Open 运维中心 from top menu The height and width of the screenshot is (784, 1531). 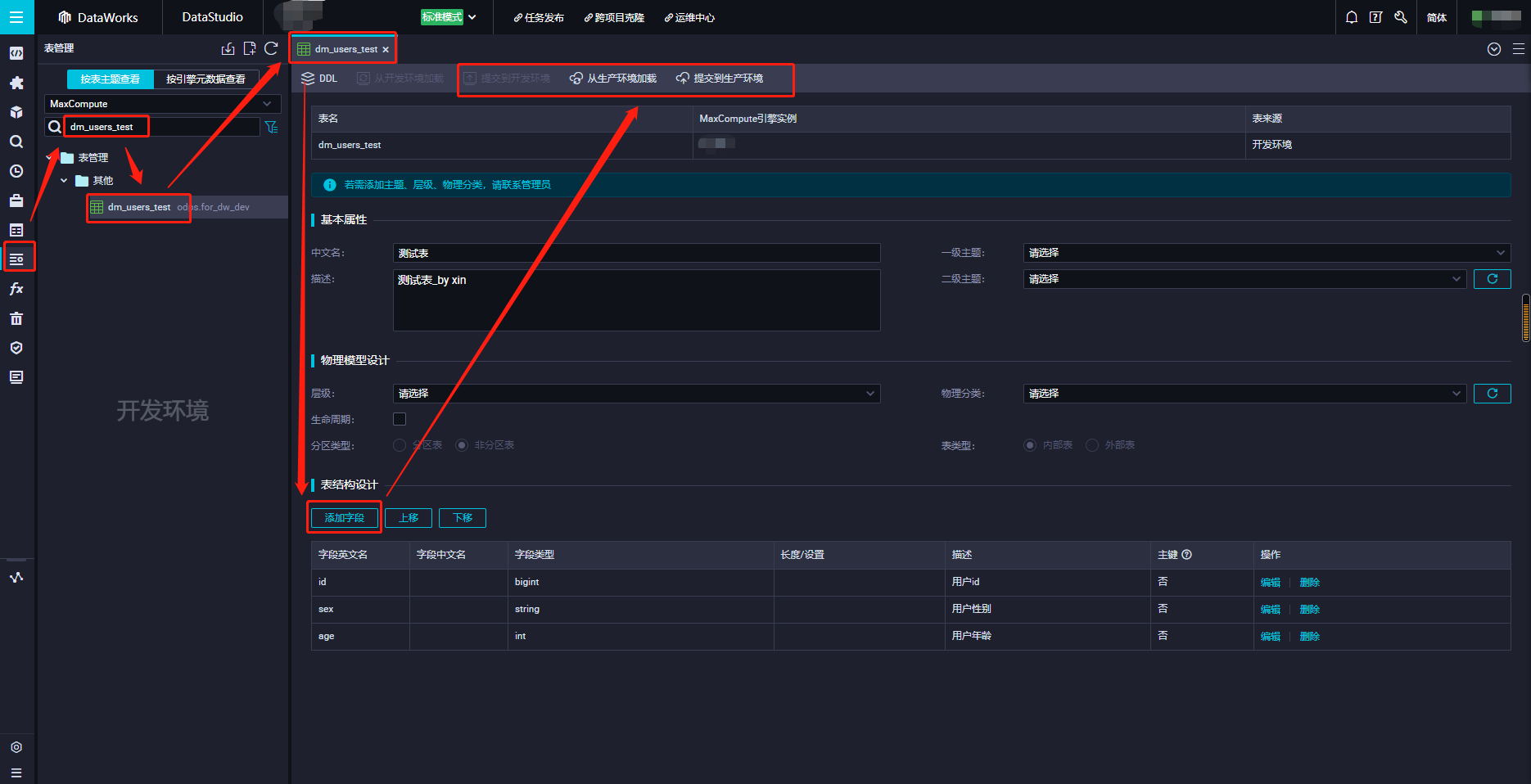coord(689,17)
